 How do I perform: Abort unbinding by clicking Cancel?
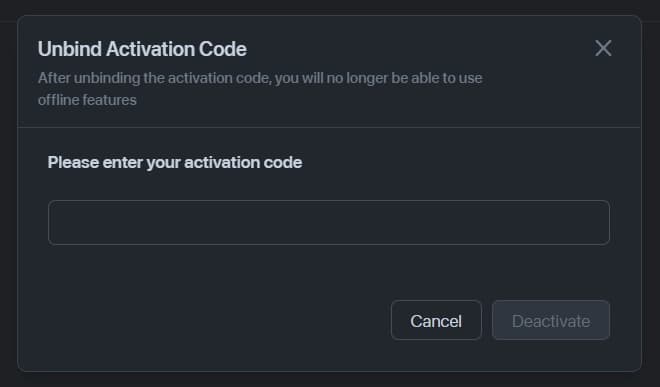tap(436, 320)
